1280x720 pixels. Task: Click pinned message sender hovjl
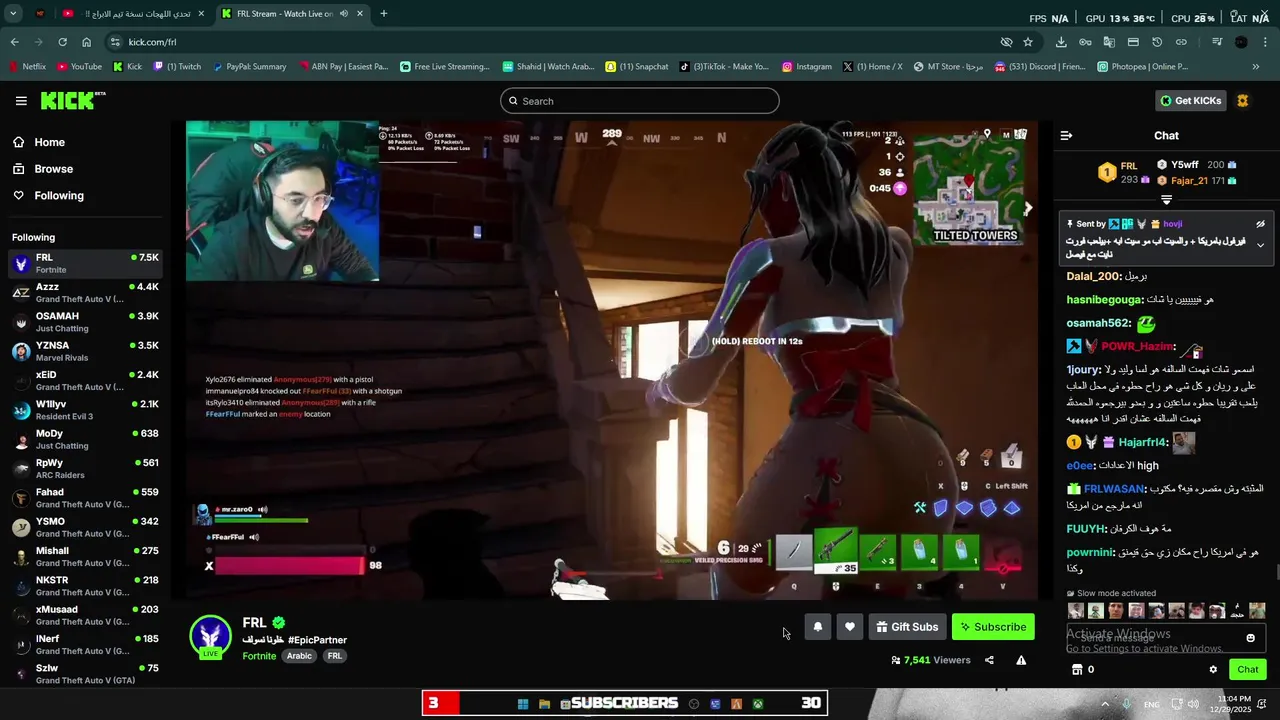coord(1172,224)
